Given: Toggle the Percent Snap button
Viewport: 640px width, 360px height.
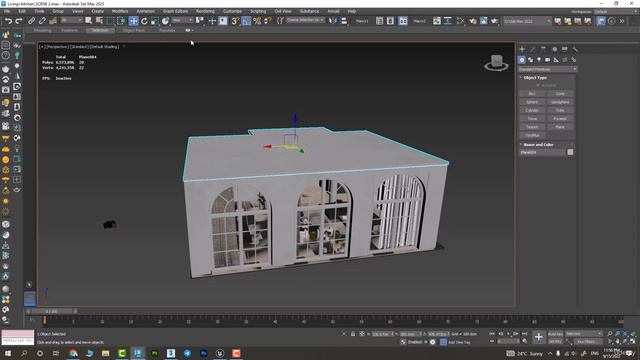Looking at the screenshot, I should (x=257, y=21).
